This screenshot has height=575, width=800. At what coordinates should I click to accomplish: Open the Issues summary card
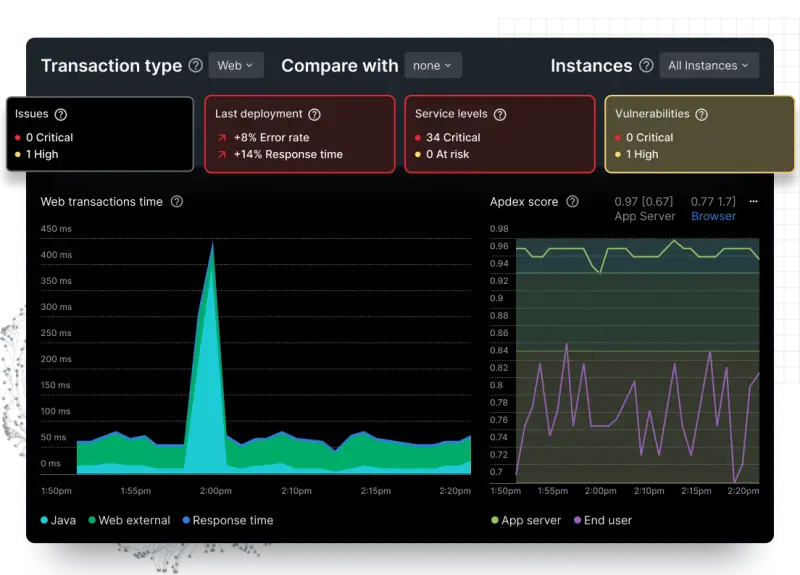pos(100,134)
